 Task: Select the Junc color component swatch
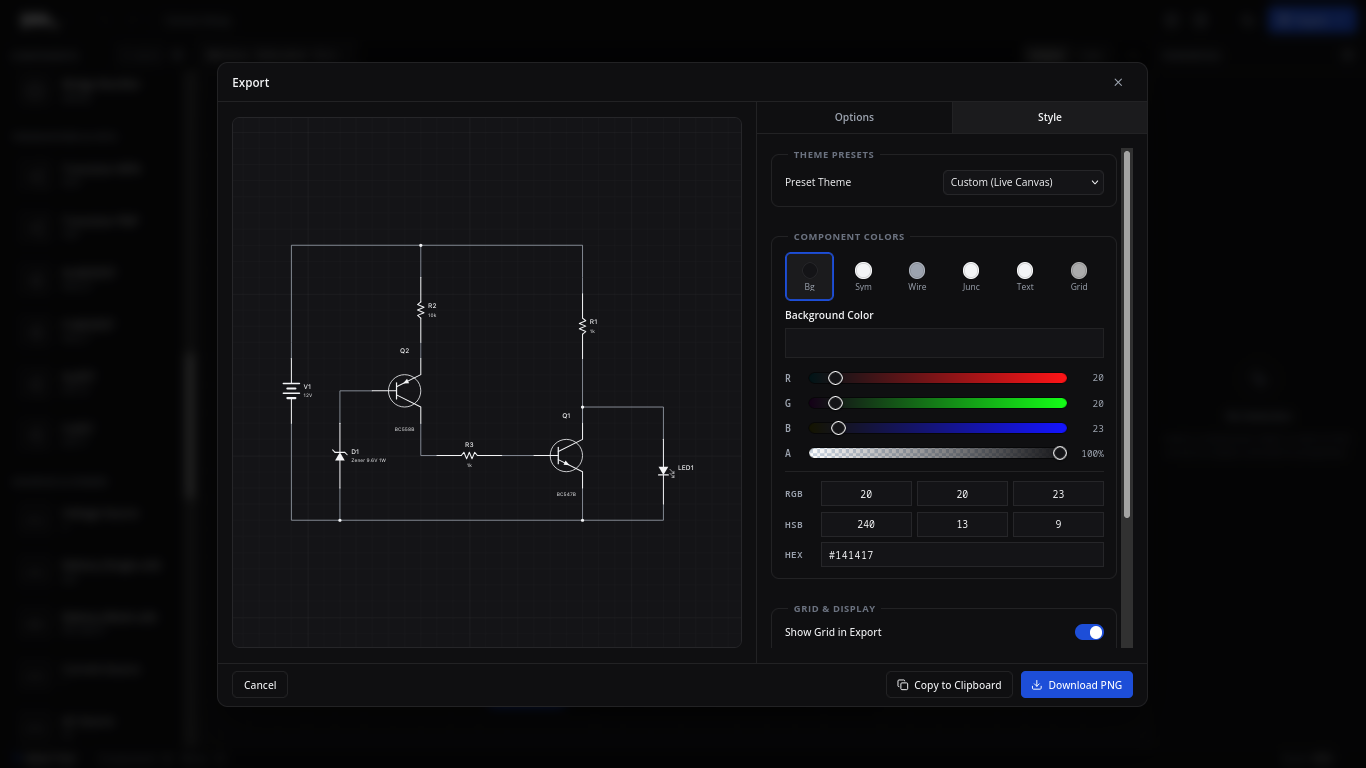[971, 276]
